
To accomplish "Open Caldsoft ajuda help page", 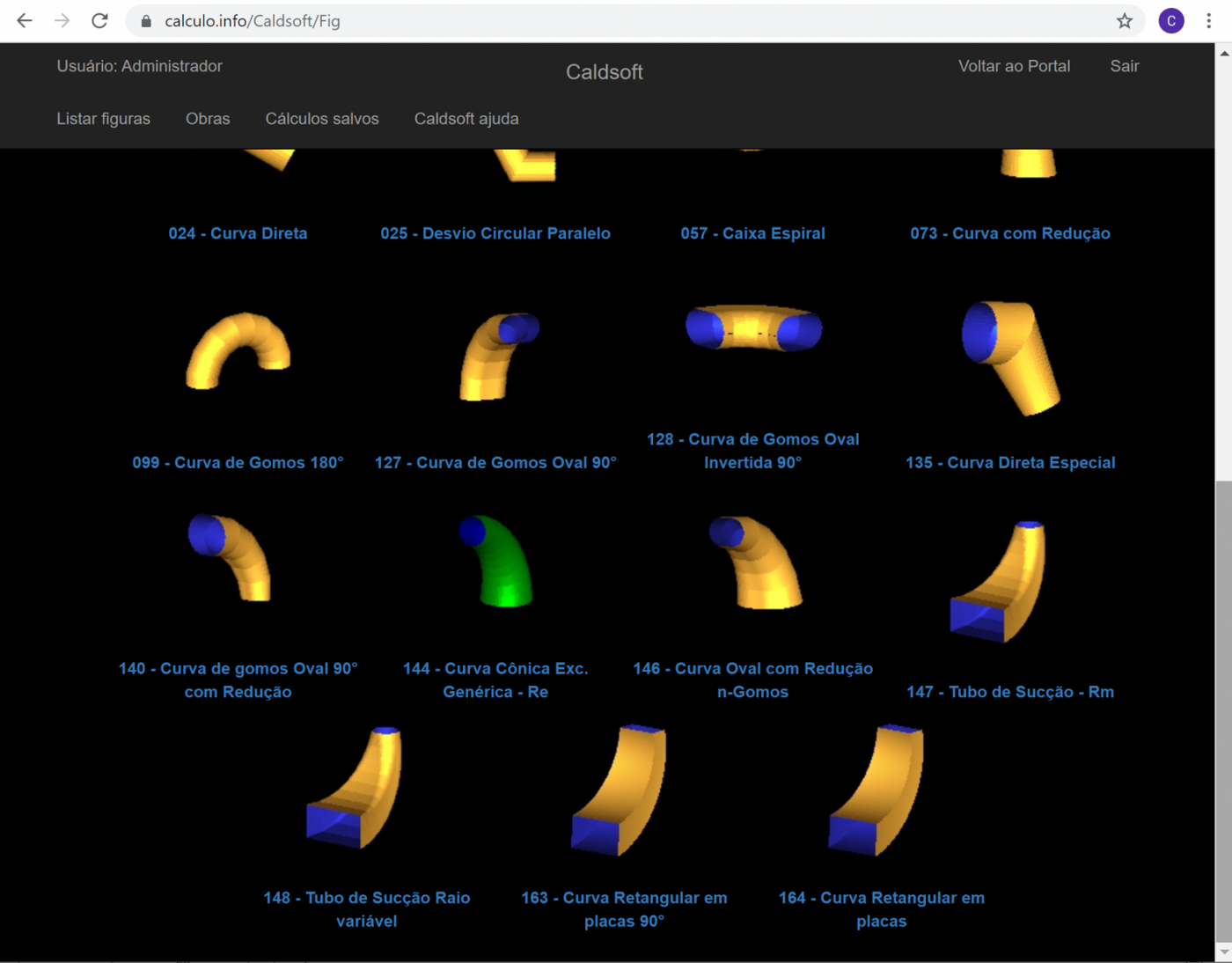I will 466,119.
